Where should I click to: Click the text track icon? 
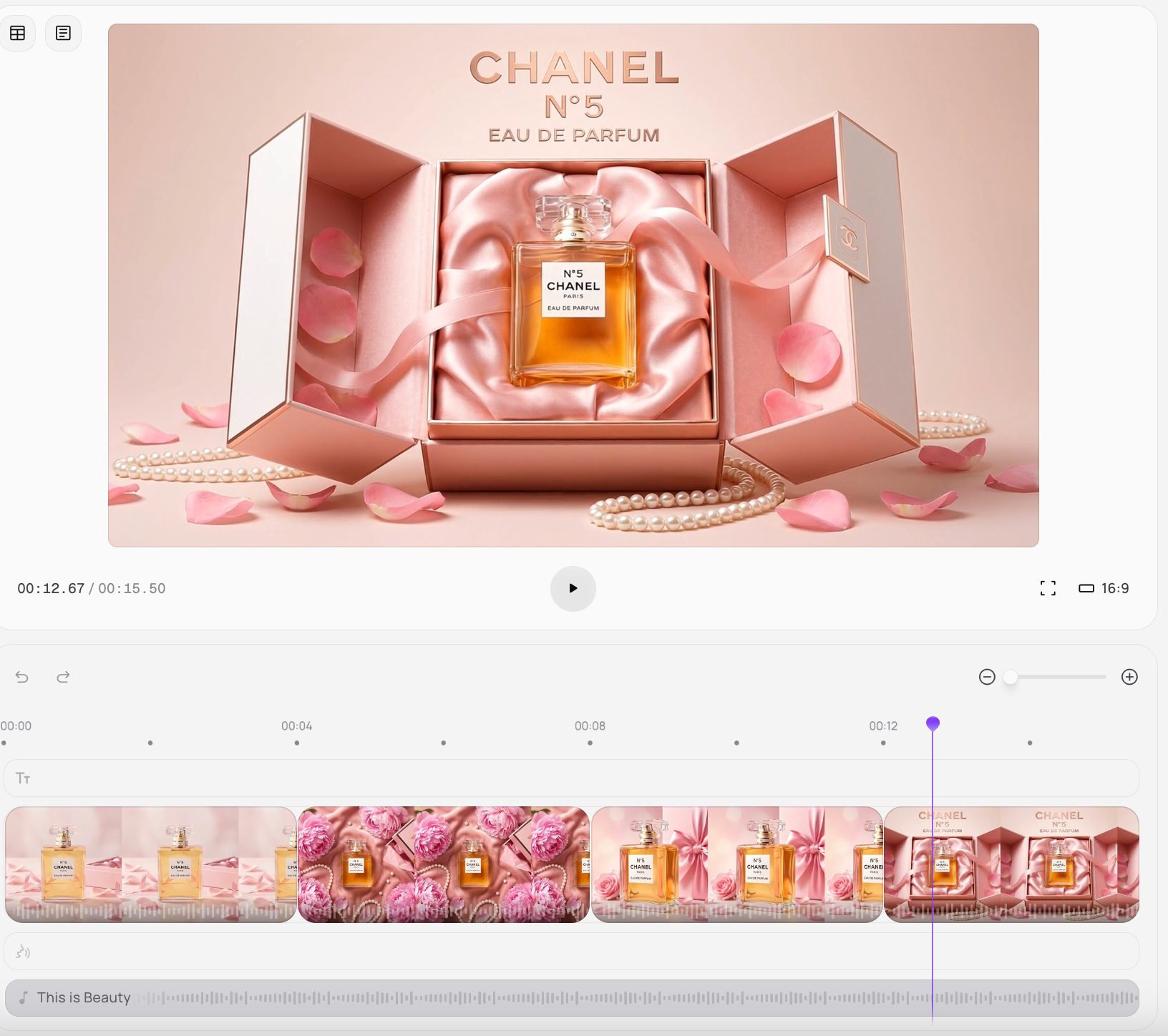pos(23,778)
